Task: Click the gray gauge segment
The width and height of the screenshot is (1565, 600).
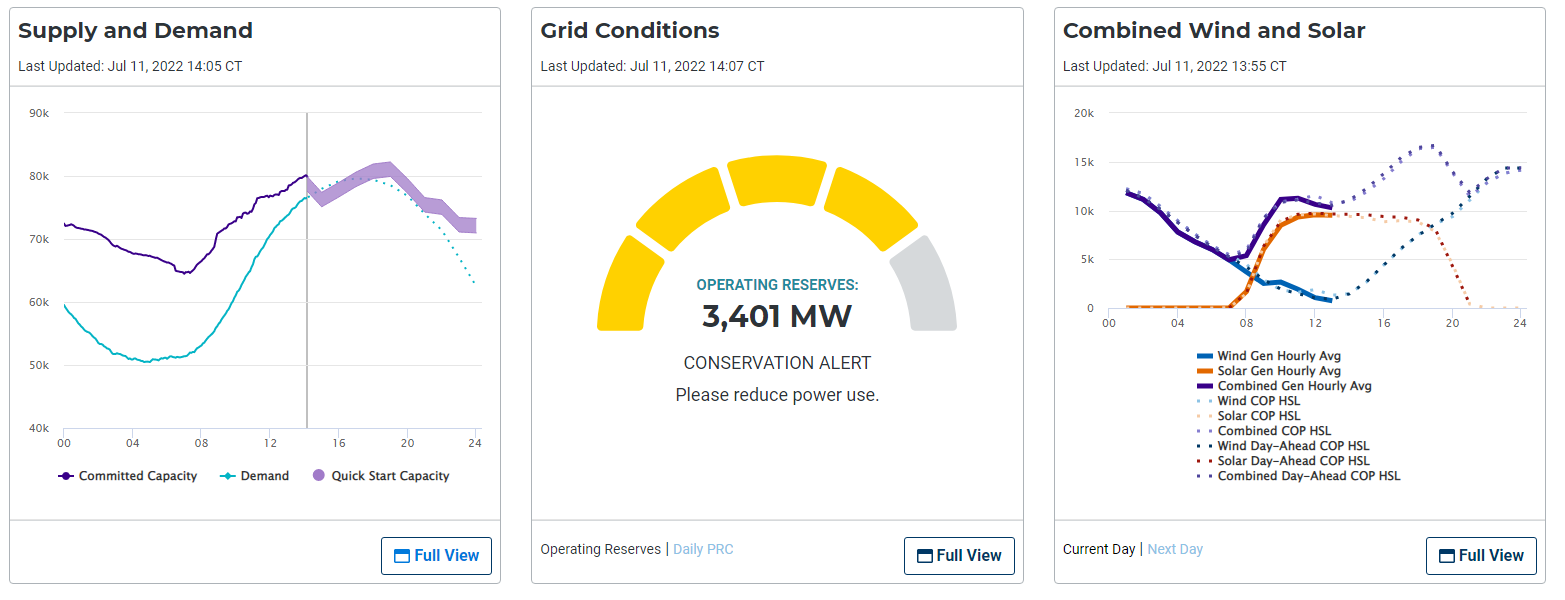Action: click(x=926, y=285)
